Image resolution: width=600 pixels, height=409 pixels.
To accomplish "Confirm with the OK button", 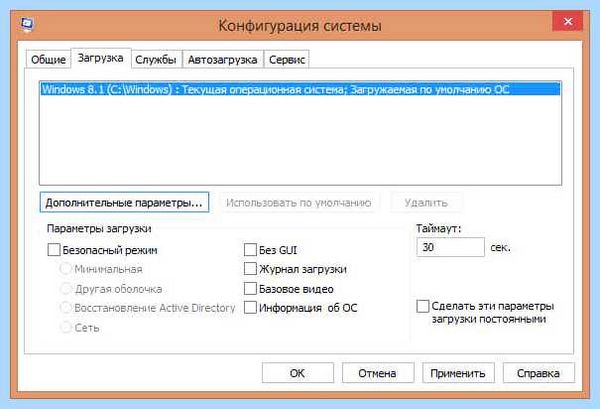I will point(298,373).
